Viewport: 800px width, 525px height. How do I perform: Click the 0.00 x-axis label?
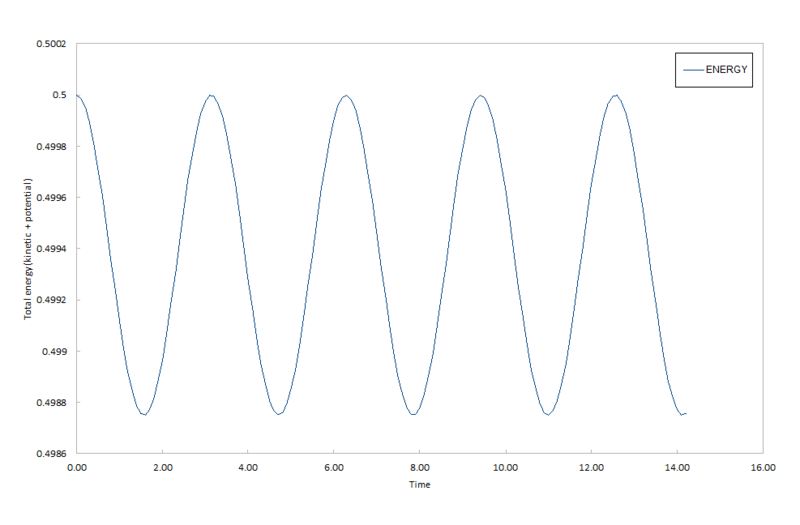pos(77,468)
